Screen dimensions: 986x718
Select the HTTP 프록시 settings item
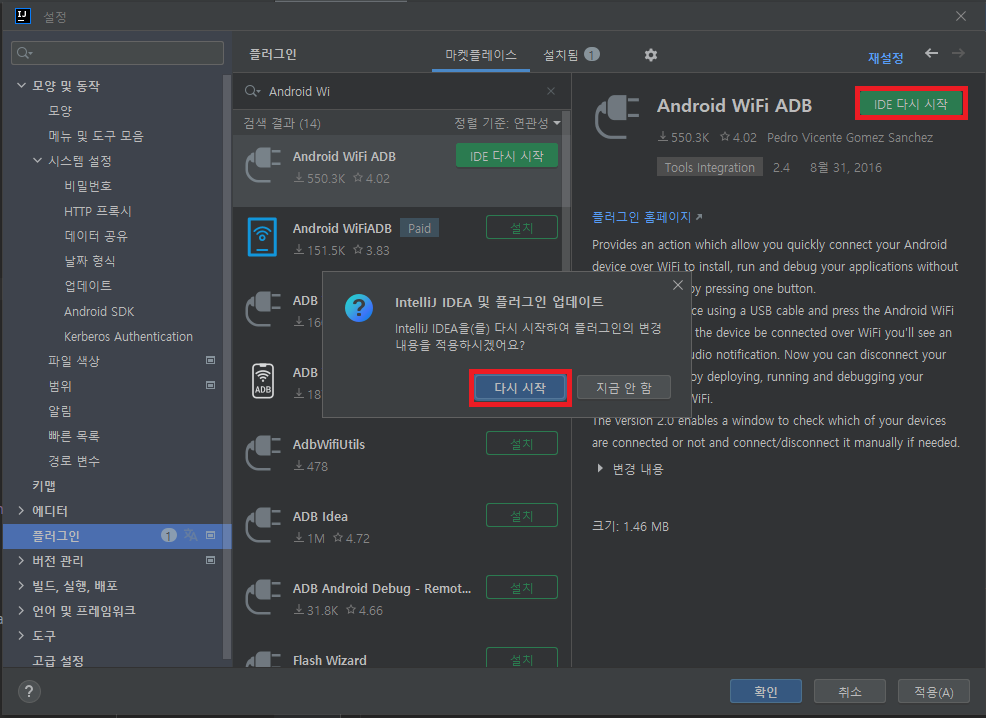tap(97, 211)
